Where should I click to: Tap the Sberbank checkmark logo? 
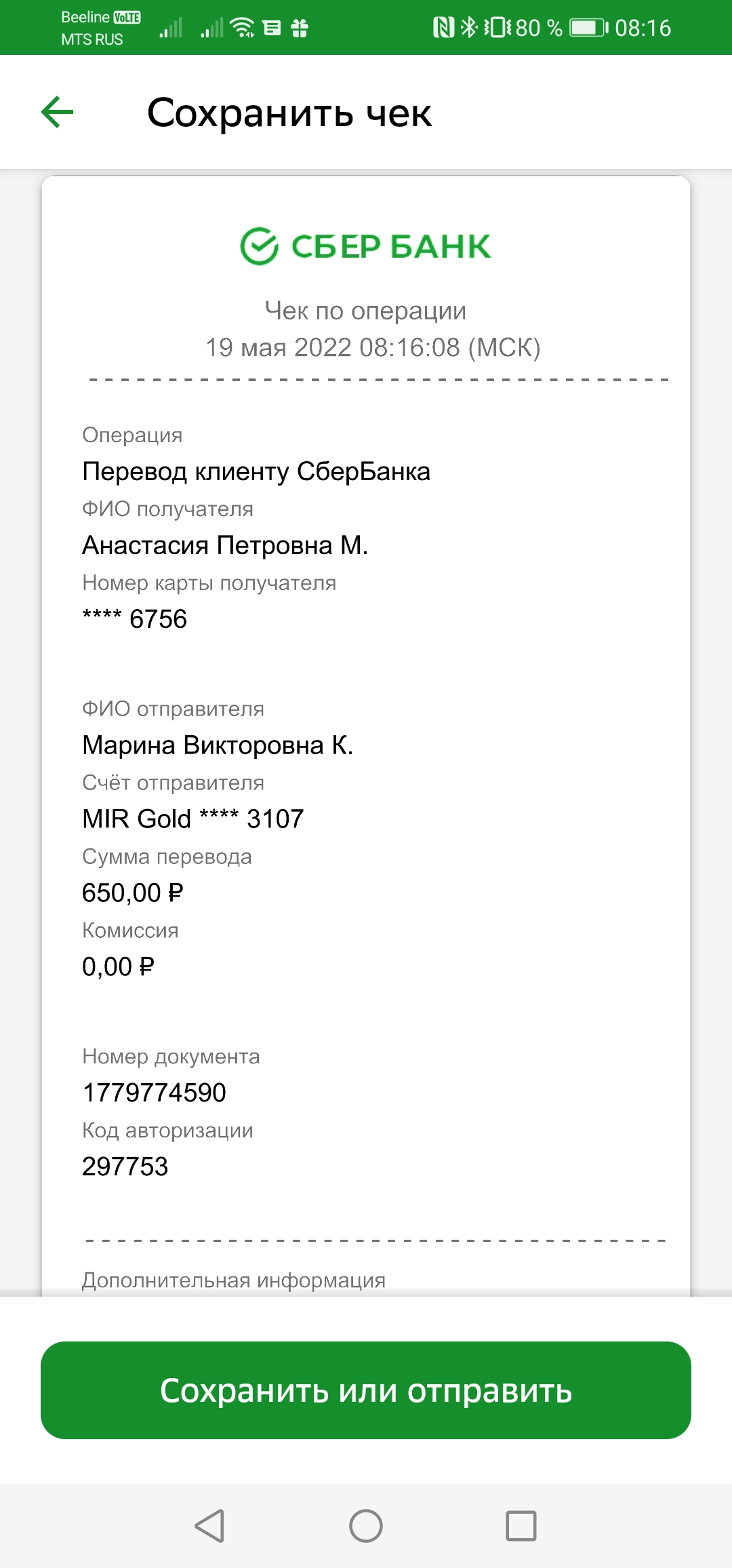pos(259,246)
